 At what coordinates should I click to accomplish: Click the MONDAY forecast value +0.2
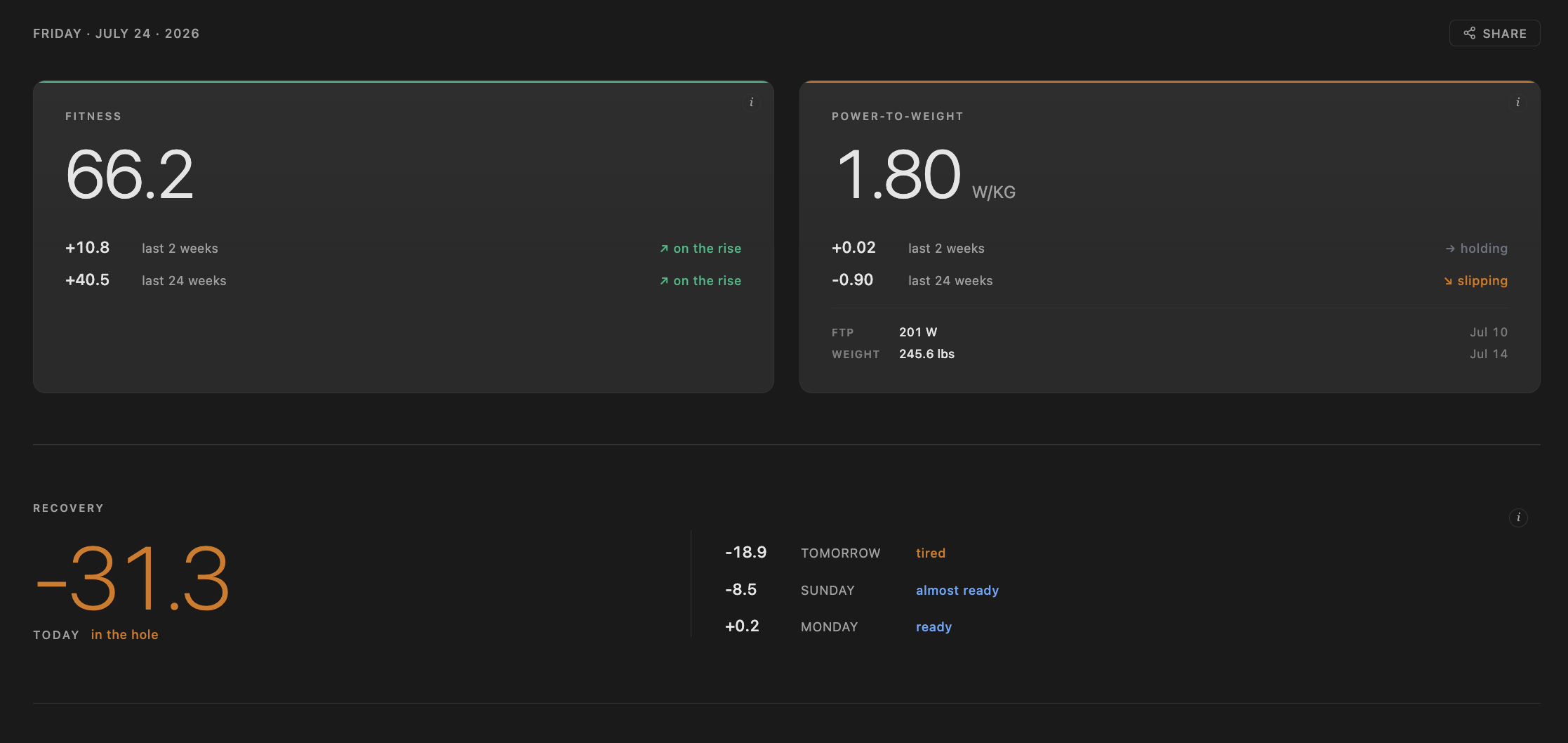pyautogui.click(x=742, y=626)
